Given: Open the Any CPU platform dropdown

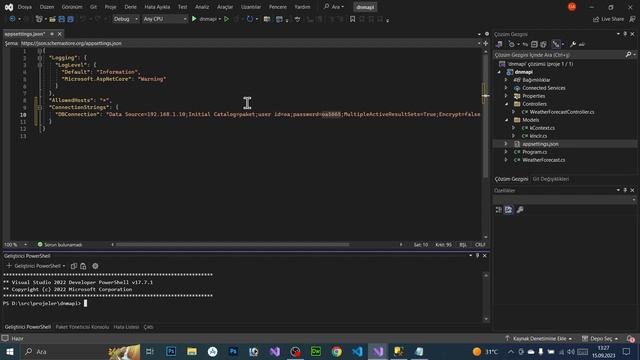Looking at the screenshot, I should pyautogui.click(x=165, y=19).
